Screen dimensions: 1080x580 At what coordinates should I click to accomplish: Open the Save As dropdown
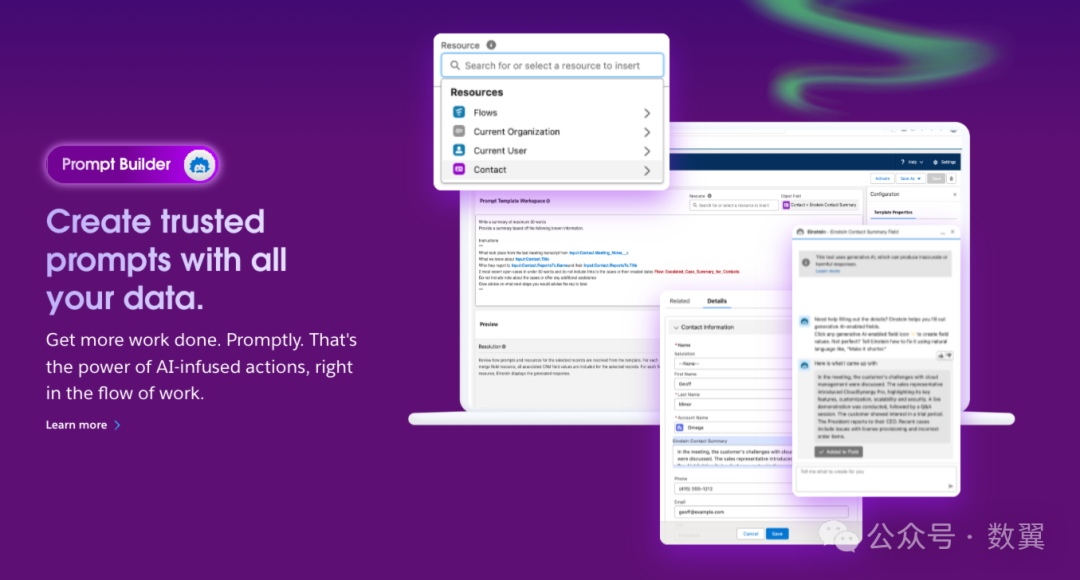click(x=910, y=178)
